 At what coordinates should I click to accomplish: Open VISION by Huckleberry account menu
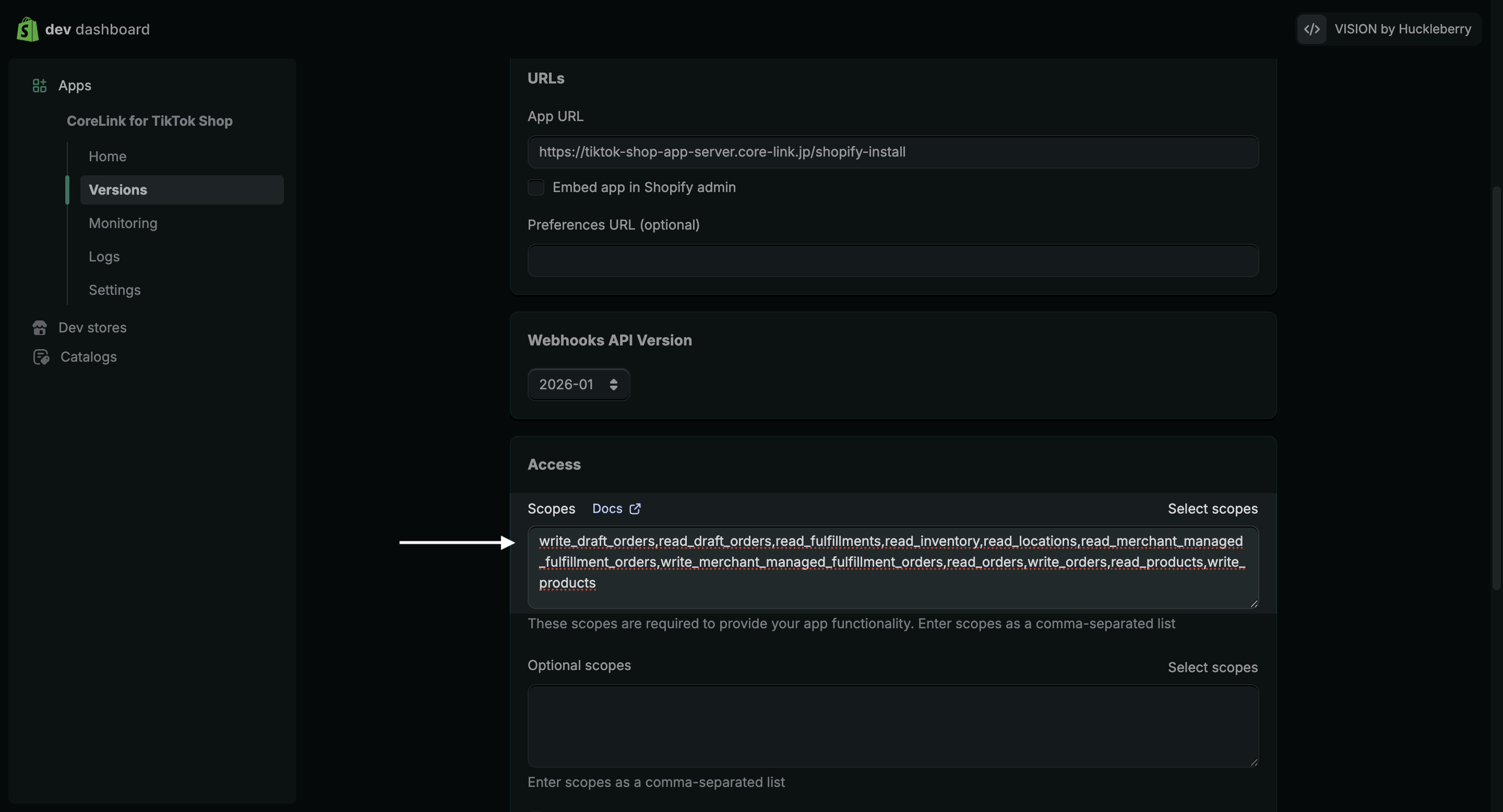pyautogui.click(x=1402, y=29)
